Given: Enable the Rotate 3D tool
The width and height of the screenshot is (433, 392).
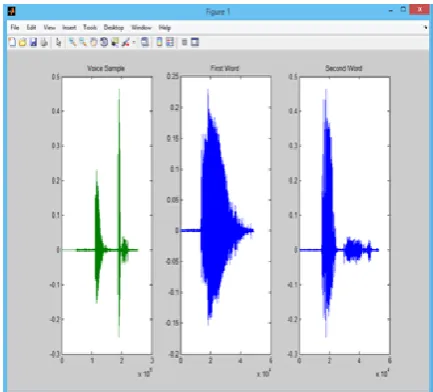Looking at the screenshot, I should 104,42.
